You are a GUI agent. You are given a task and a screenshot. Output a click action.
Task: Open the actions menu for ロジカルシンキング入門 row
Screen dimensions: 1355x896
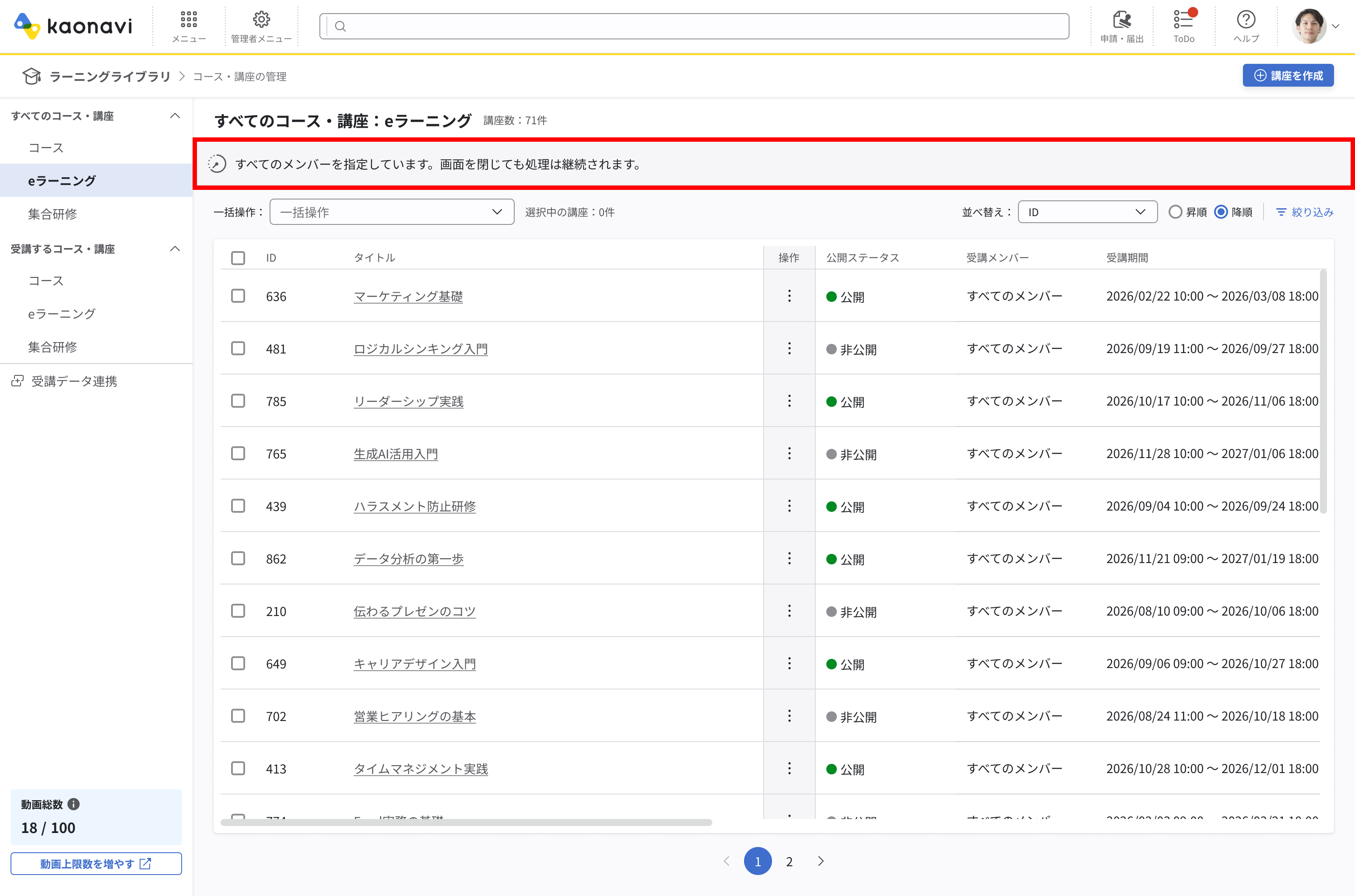click(x=789, y=349)
